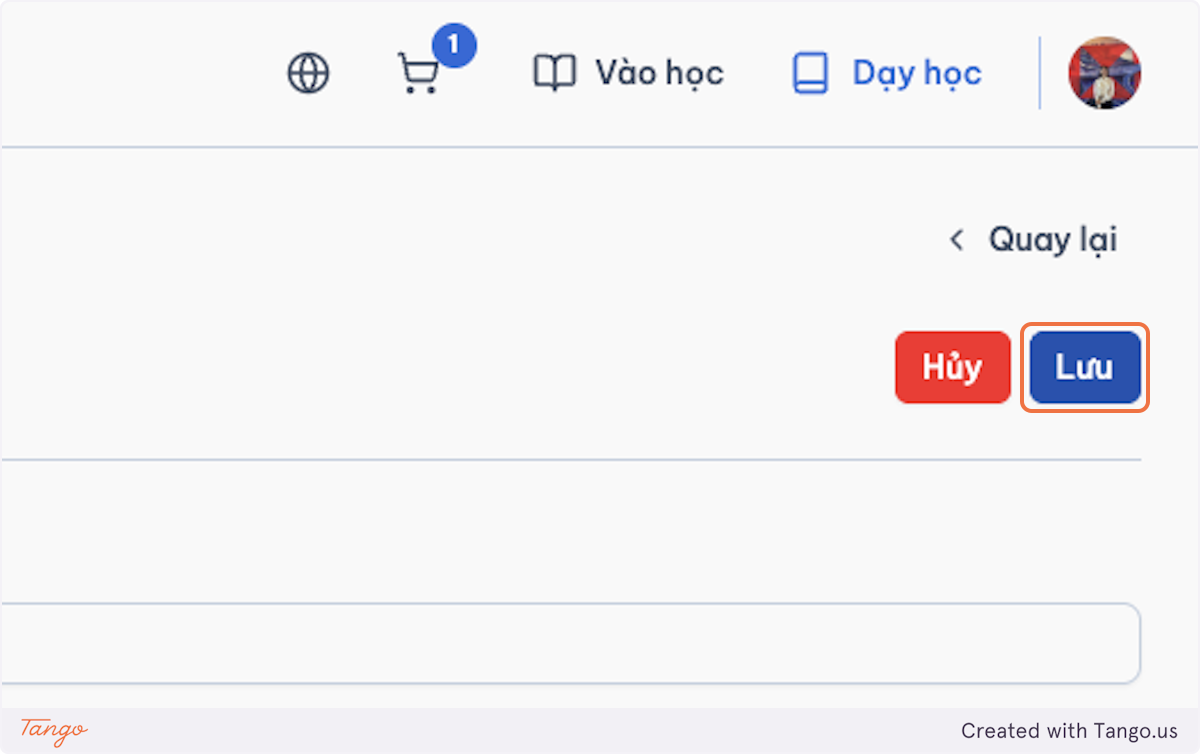Open the shopping cart icon

(x=417, y=74)
